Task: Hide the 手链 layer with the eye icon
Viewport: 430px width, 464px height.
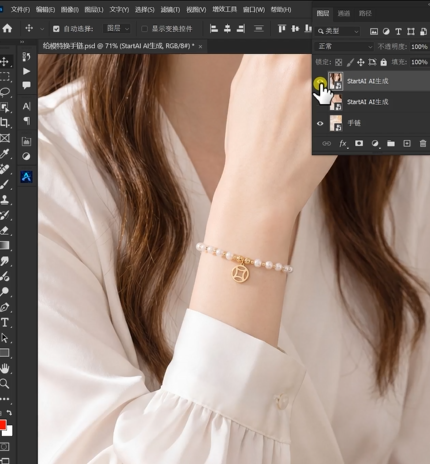Action: pyautogui.click(x=320, y=123)
